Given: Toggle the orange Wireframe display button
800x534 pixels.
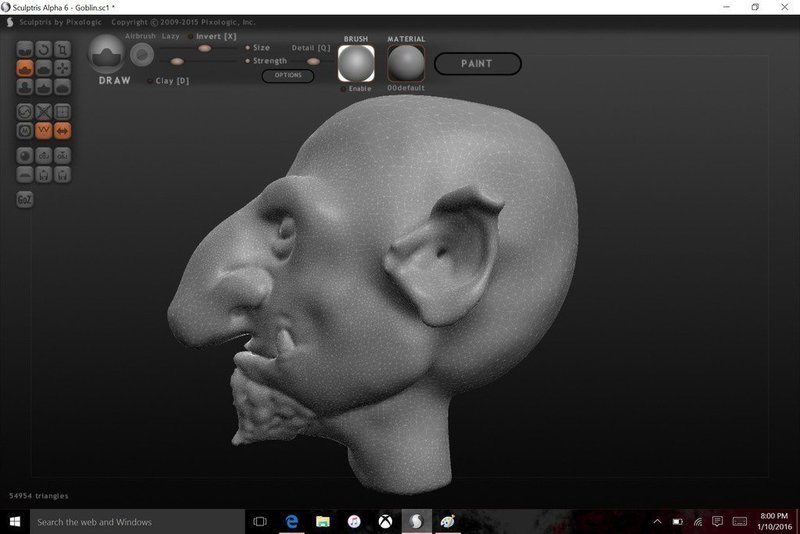Looking at the screenshot, I should (44, 131).
